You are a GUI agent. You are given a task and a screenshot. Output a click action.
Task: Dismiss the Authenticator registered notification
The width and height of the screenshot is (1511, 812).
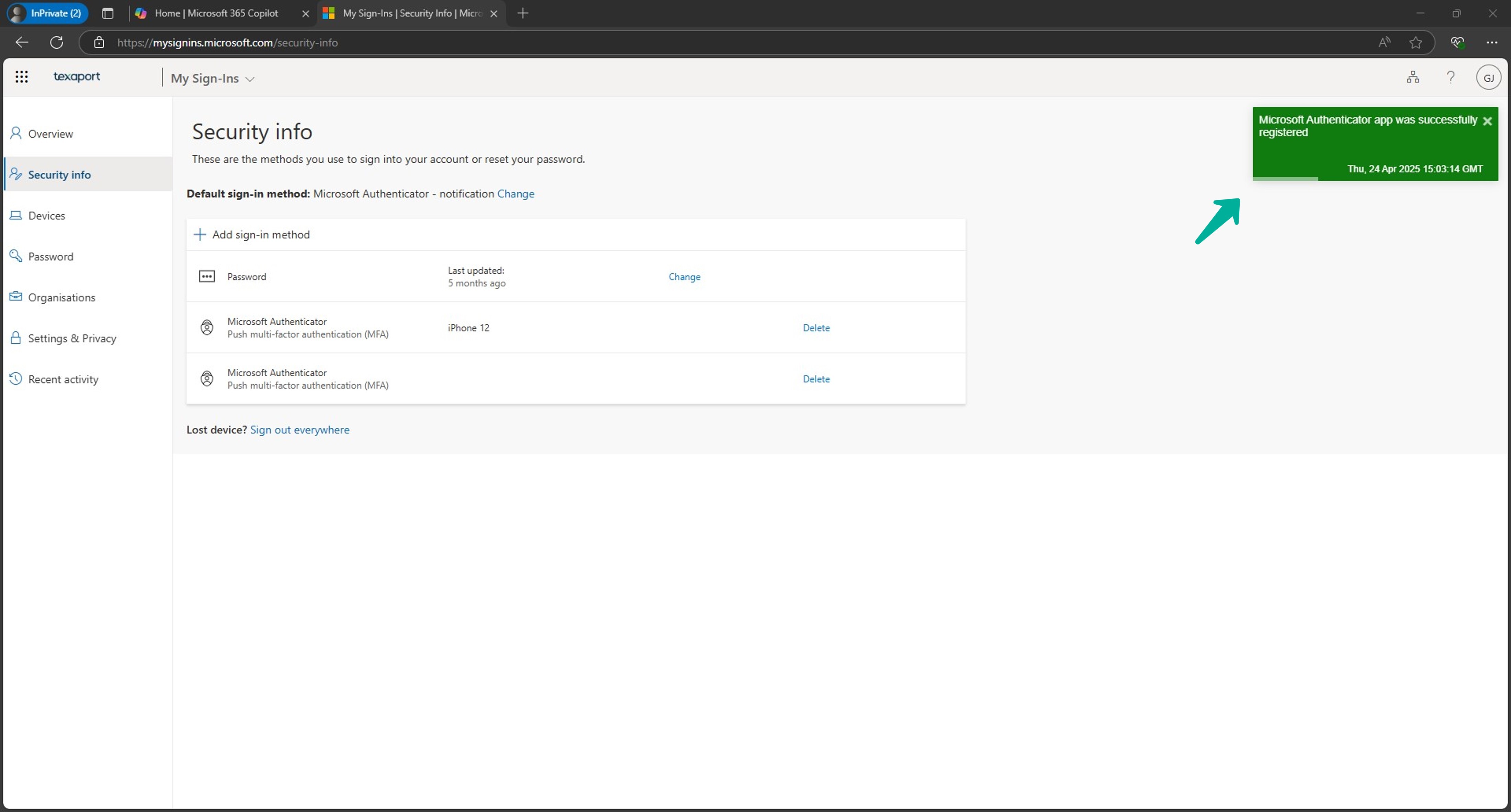1488,121
